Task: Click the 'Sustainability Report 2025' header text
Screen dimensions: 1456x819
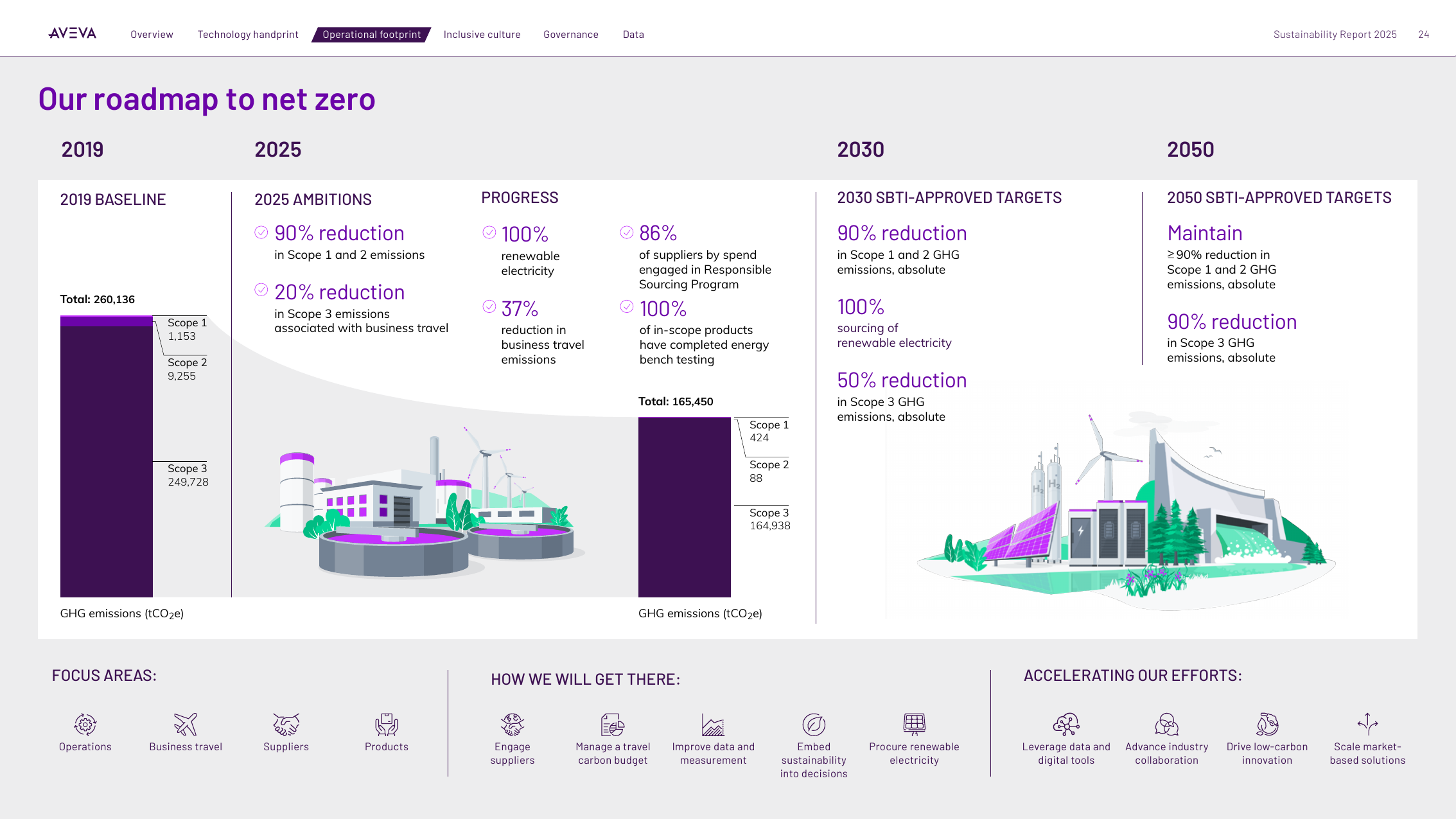Action: tap(1335, 35)
